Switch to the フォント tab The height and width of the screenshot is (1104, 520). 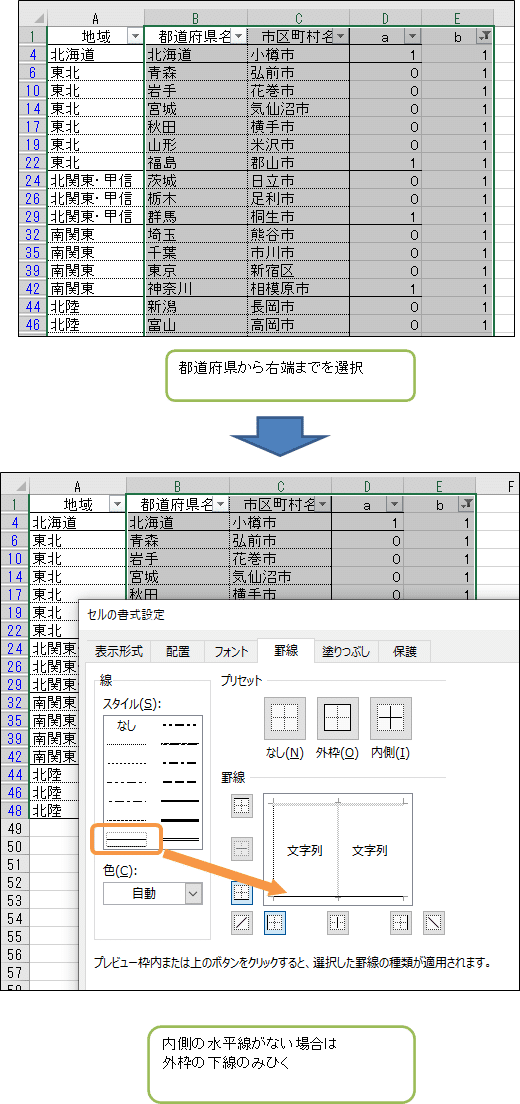(x=231, y=651)
